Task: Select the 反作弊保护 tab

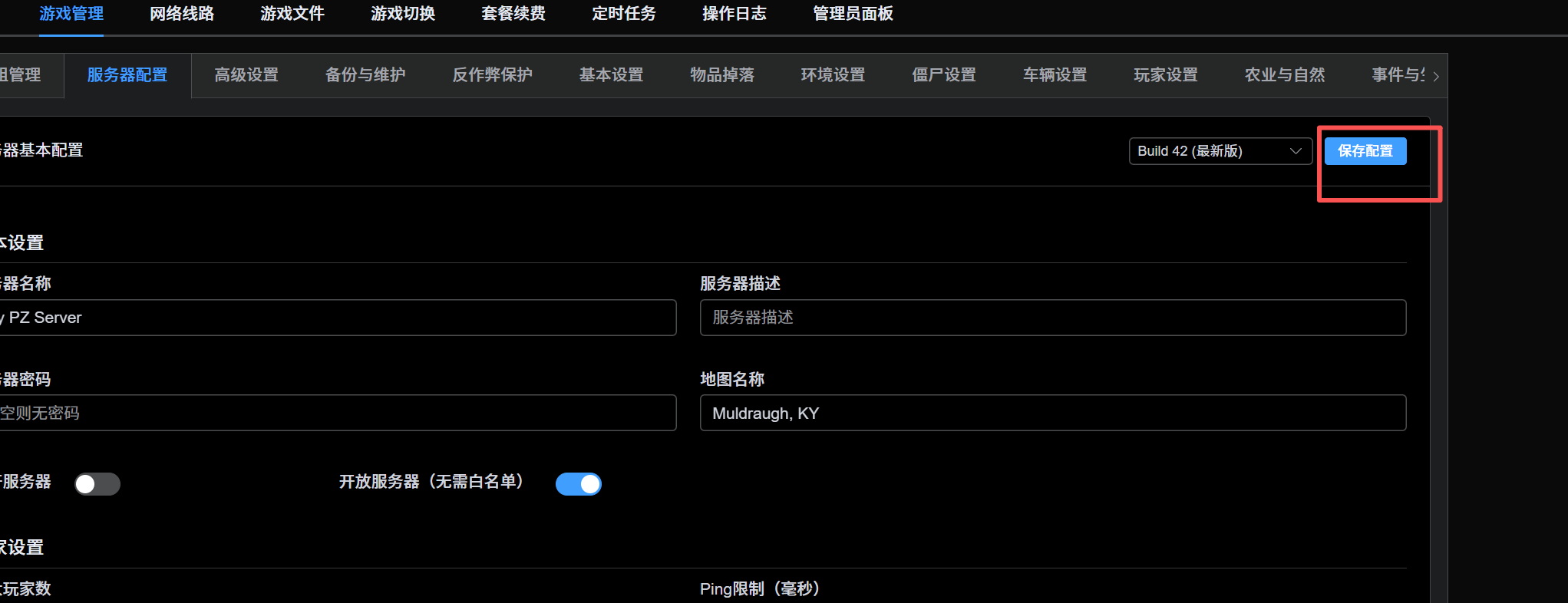Action: (x=492, y=75)
